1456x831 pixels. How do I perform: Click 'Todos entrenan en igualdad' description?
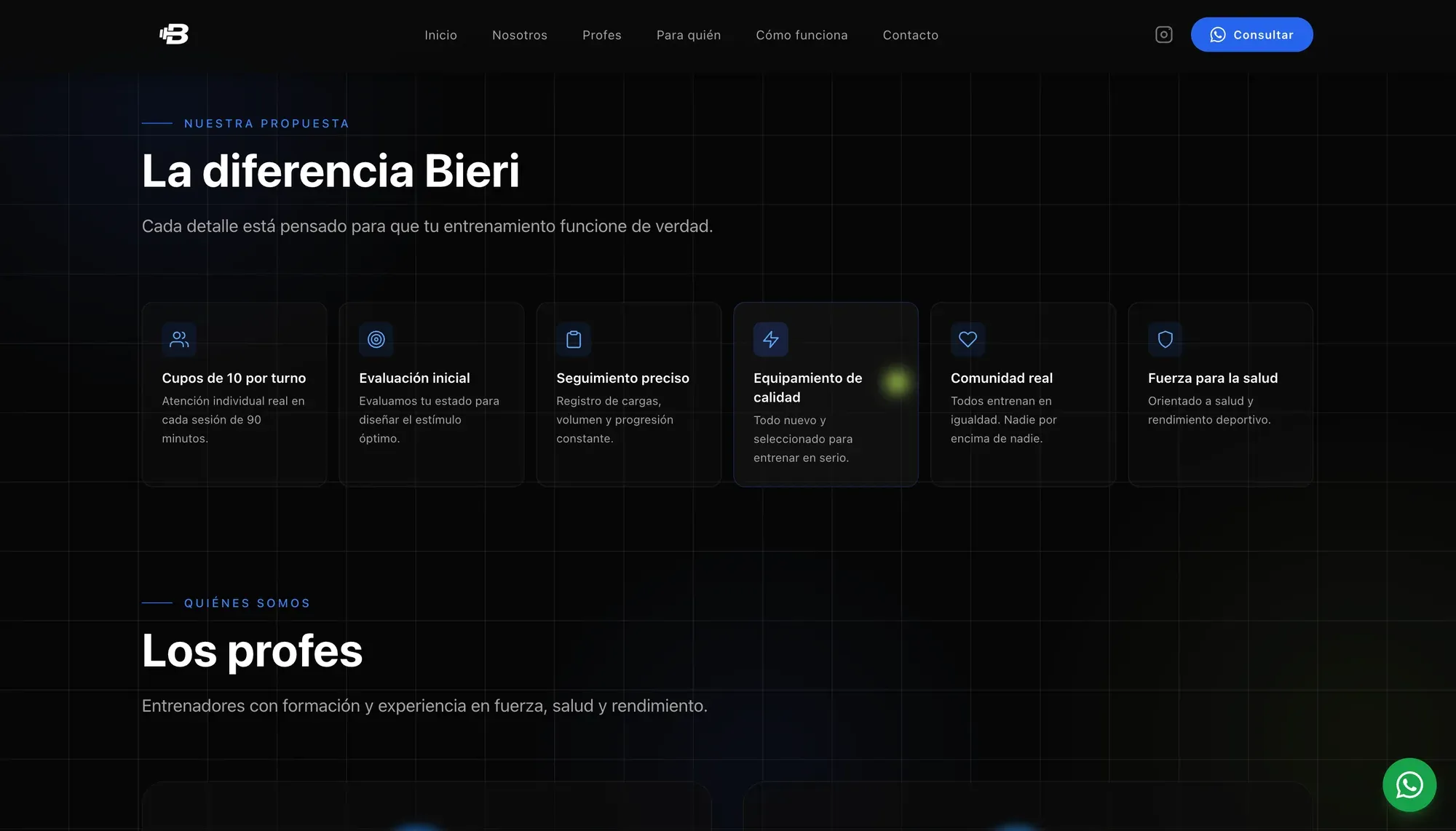tap(1003, 420)
